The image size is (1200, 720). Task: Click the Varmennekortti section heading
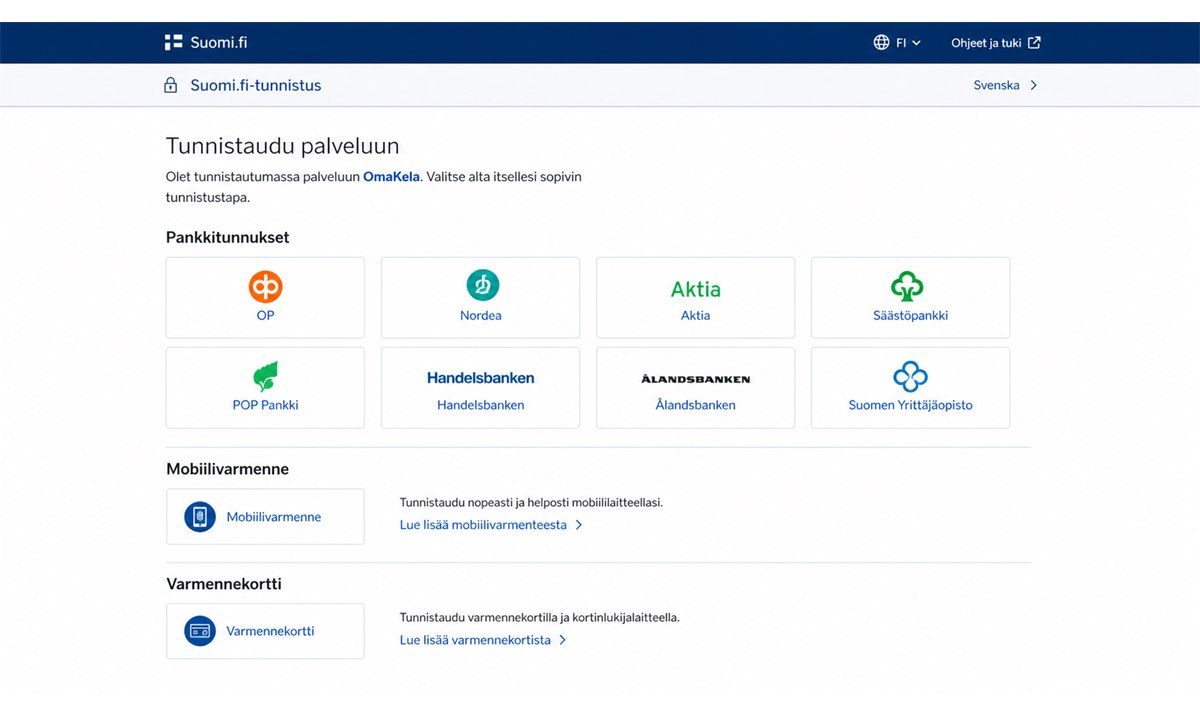pyautogui.click(x=224, y=584)
